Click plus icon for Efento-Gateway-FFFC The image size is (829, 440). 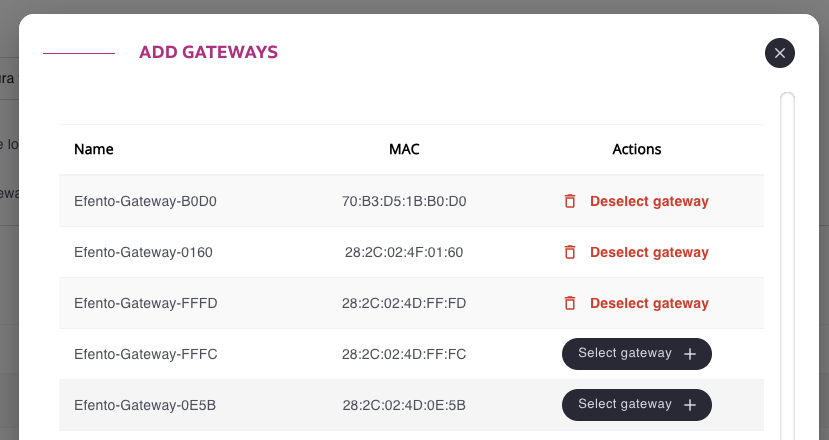690,354
